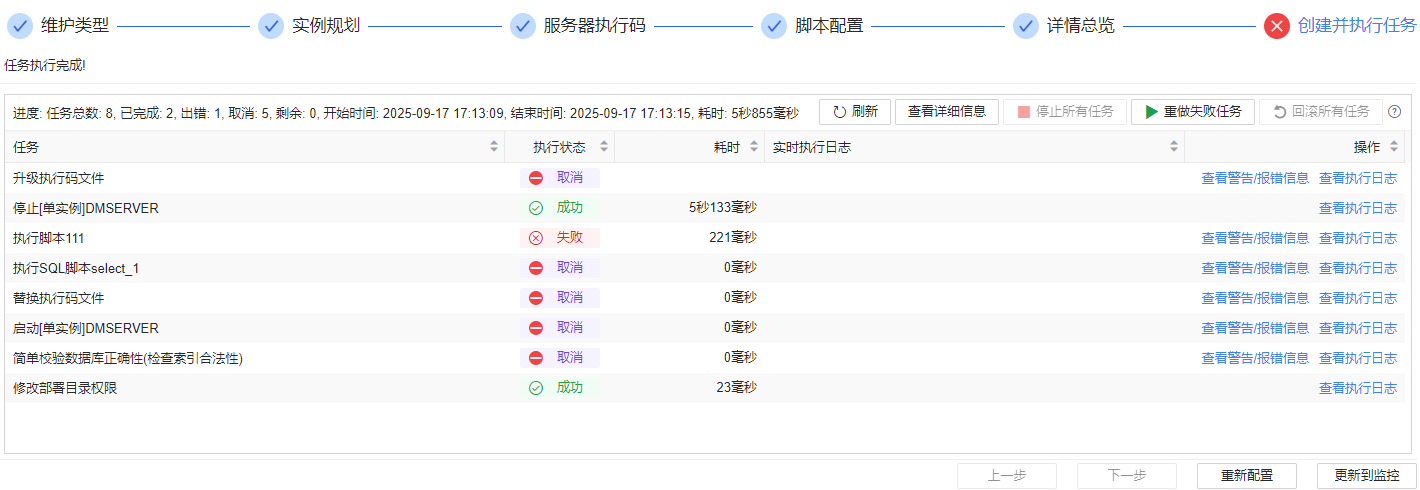Click the 刷新 button

click(x=854, y=112)
